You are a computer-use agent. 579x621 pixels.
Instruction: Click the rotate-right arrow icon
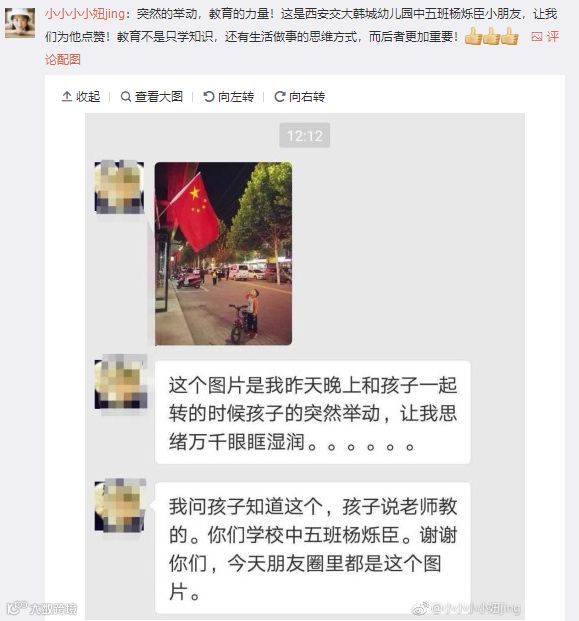(280, 97)
